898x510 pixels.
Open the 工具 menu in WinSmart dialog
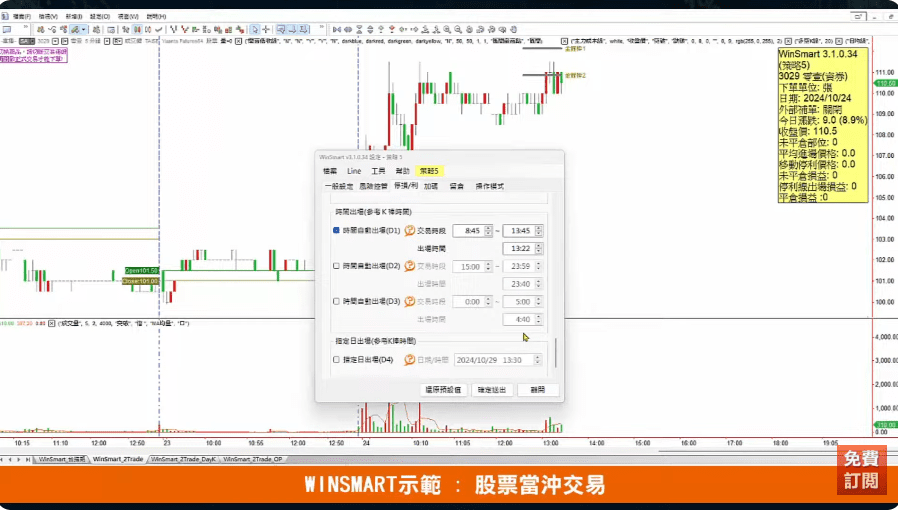(x=378, y=171)
